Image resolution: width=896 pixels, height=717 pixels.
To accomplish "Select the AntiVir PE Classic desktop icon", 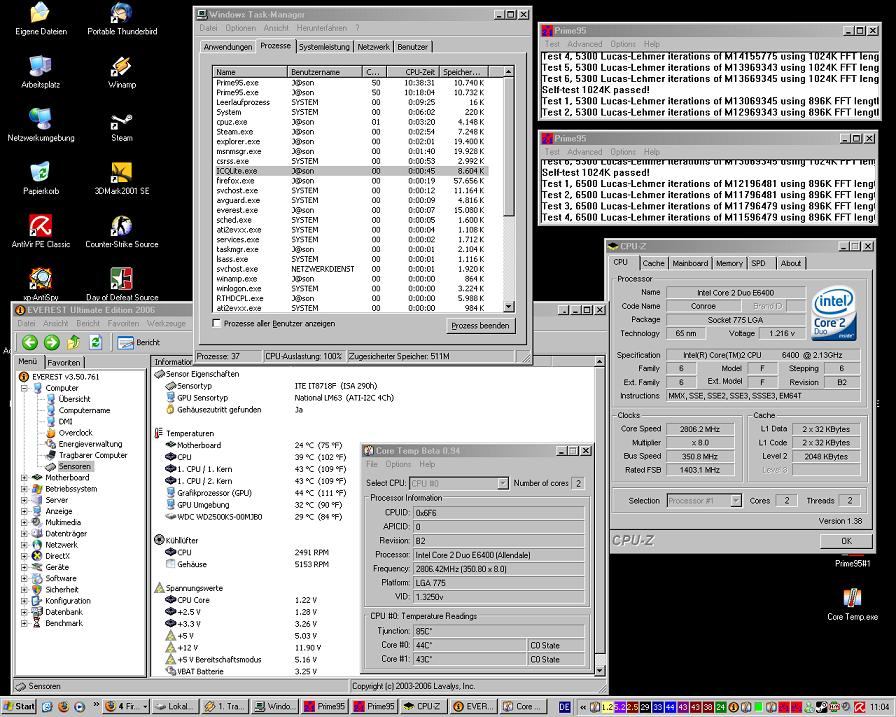I will (41, 232).
